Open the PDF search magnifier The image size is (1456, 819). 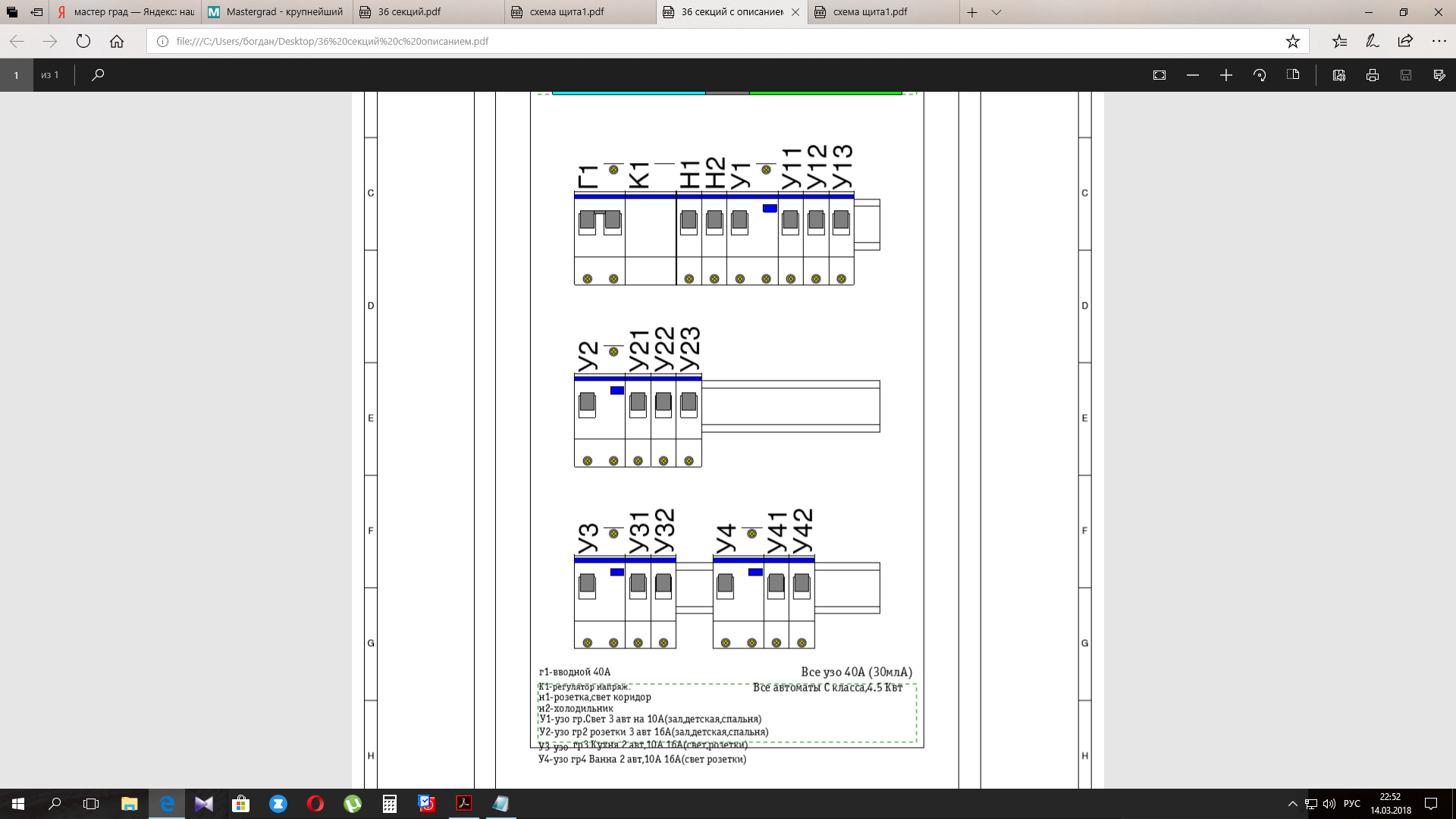click(x=98, y=75)
